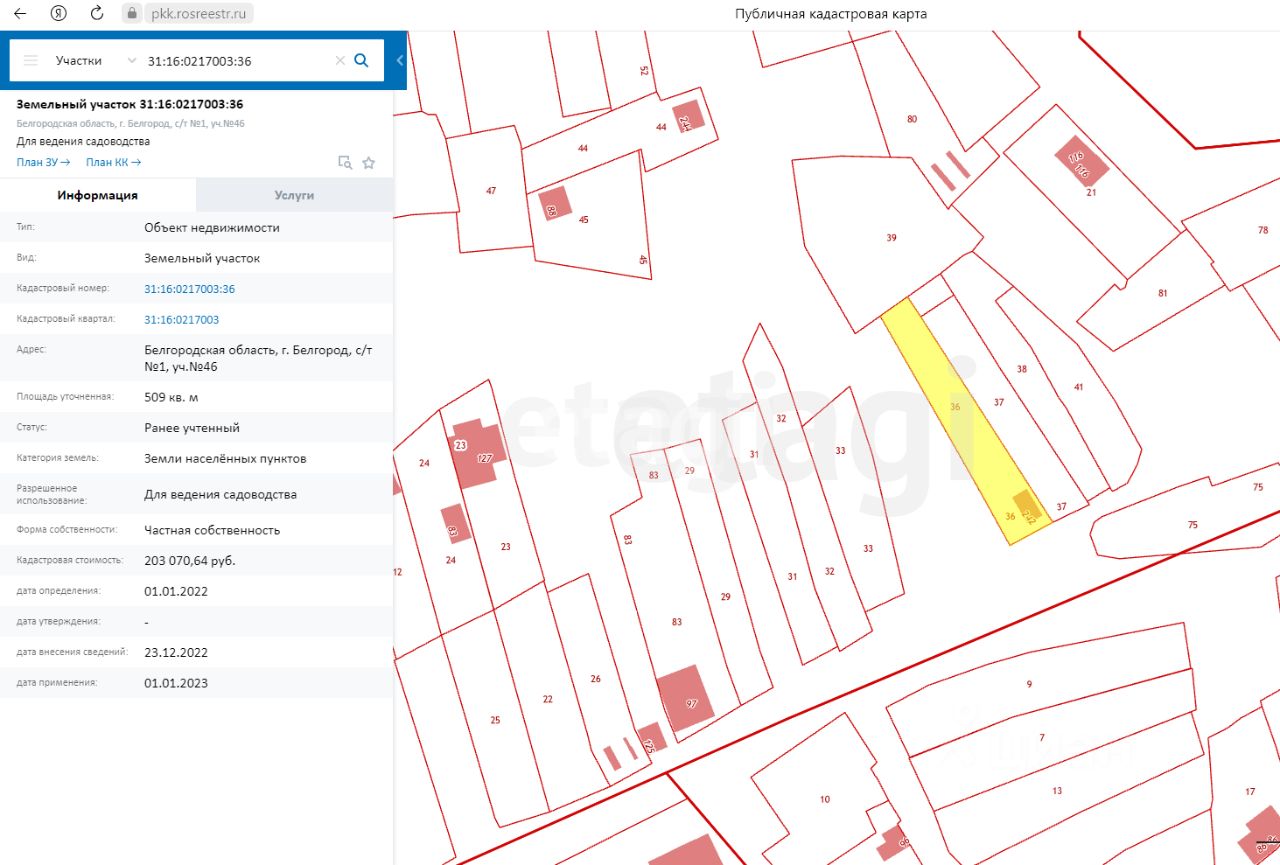Screen dimensions: 1280x865
Task: Switch to the Услуги tab
Action: coord(294,195)
